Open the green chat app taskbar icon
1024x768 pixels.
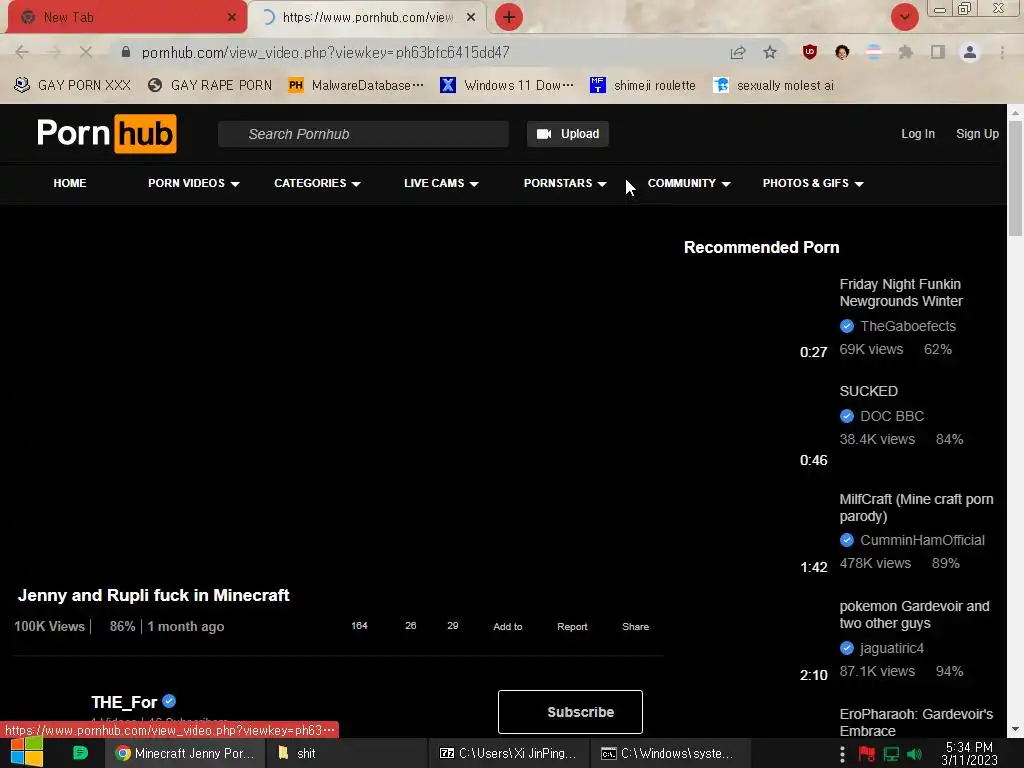point(80,753)
